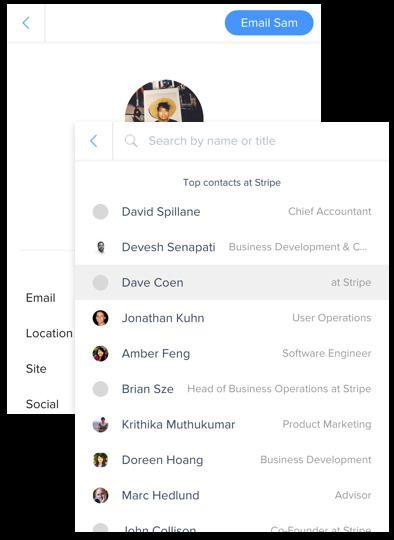Click the back chevron beside the search field
Image resolution: width=394 pixels, height=540 pixels.
94,141
